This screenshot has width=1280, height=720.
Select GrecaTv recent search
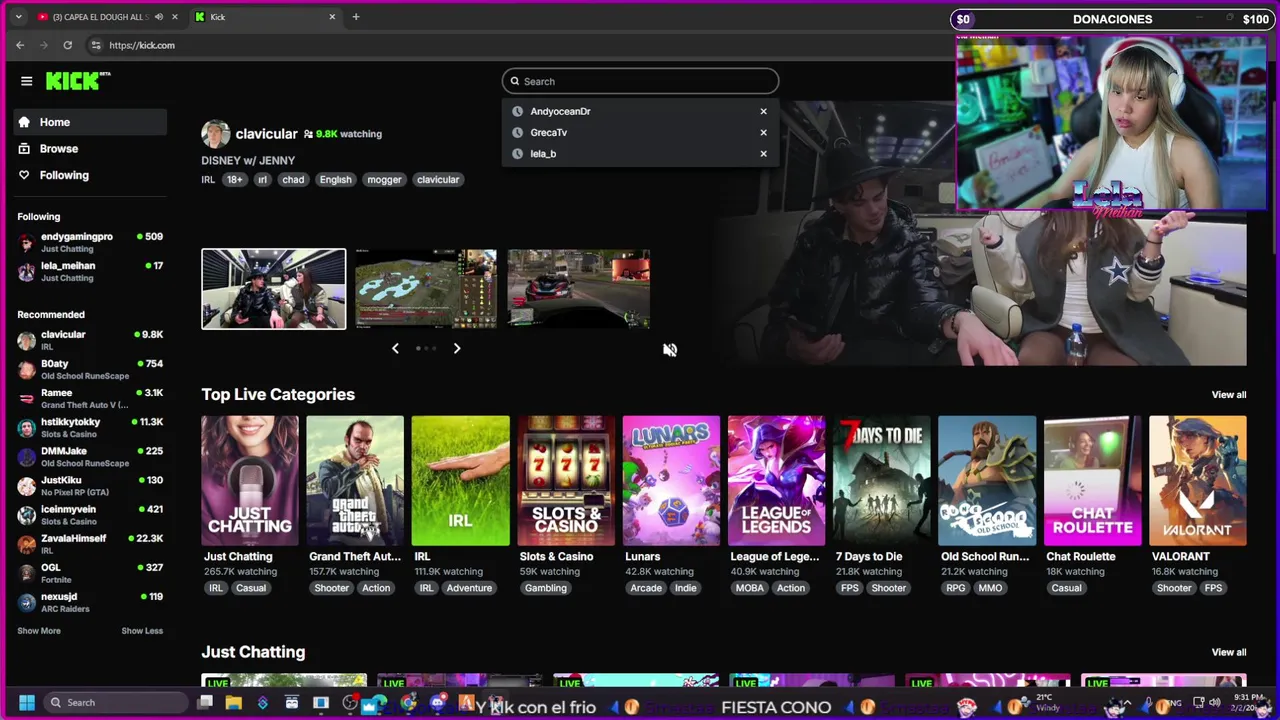(548, 132)
